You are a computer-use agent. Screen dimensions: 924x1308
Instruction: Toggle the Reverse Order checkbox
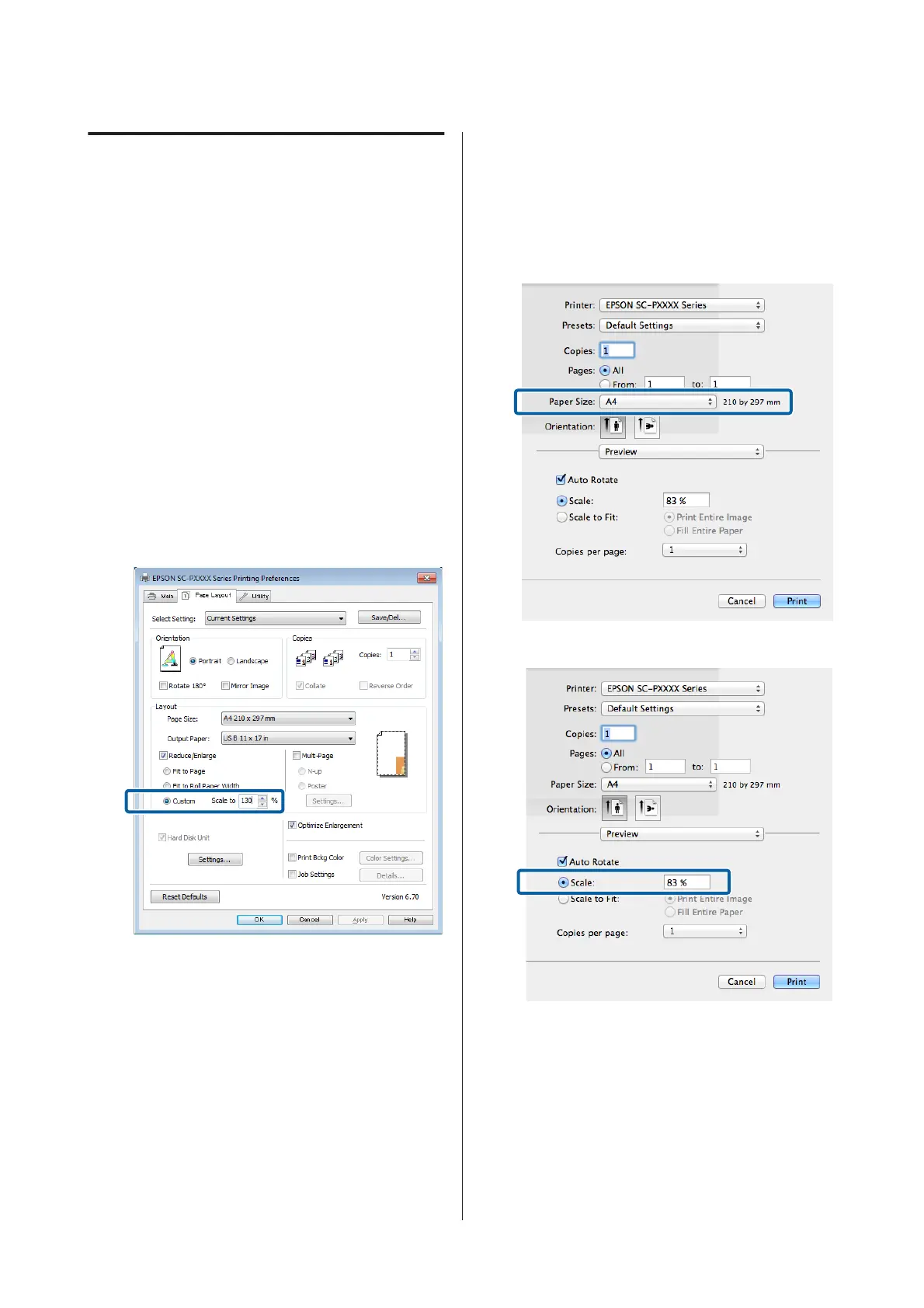363,686
